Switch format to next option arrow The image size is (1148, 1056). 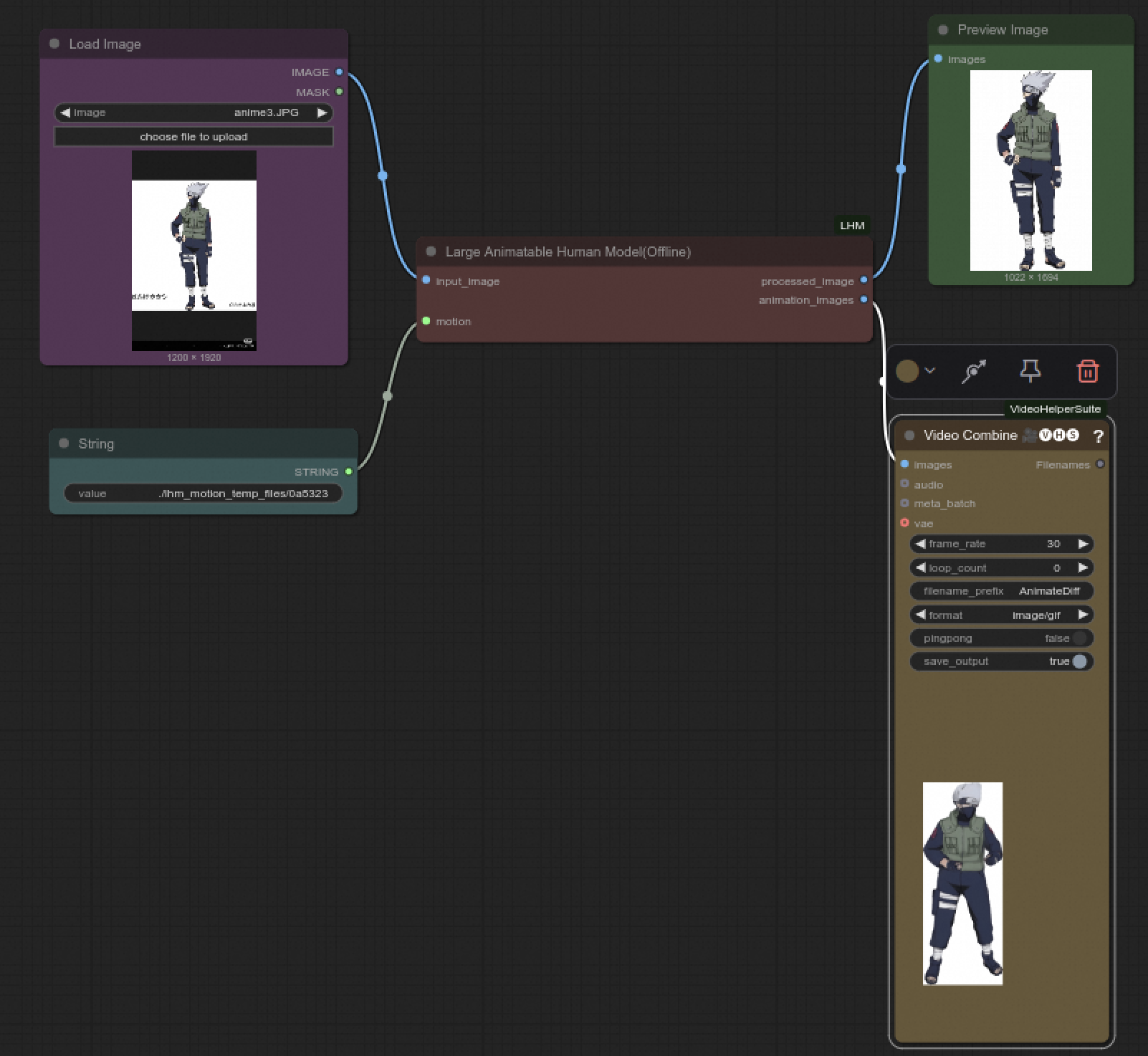pos(1083,615)
